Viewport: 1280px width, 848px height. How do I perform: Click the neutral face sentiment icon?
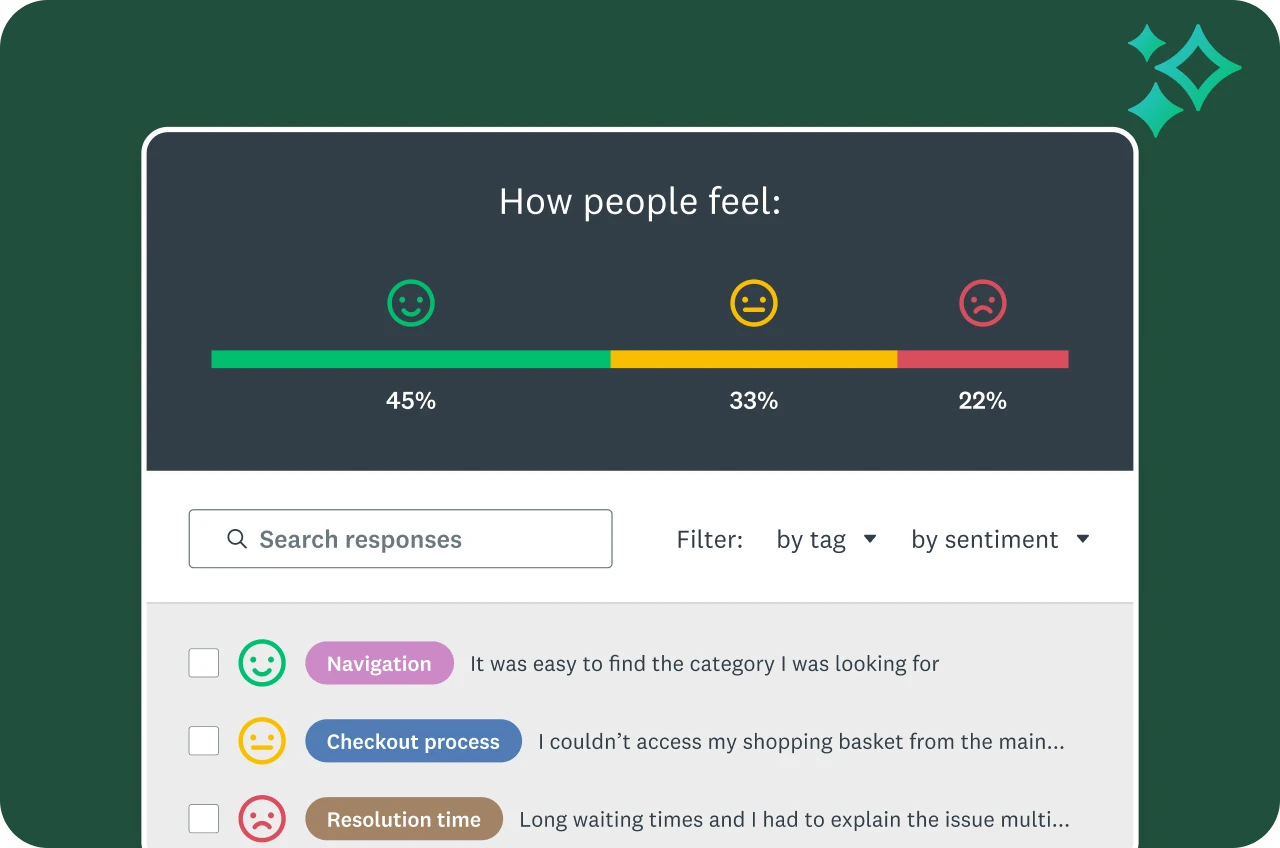point(754,302)
